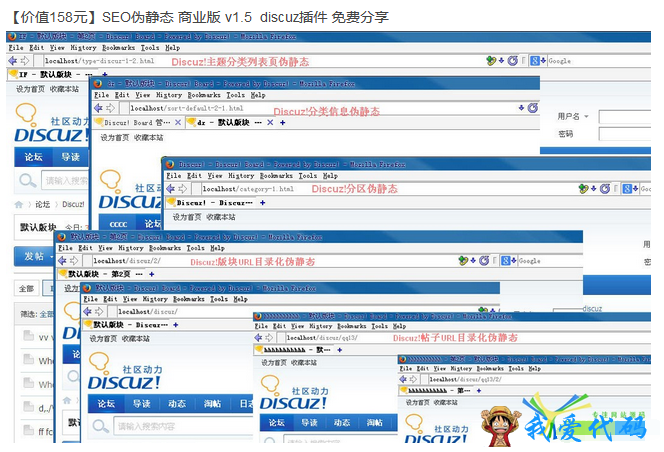Screen dimensions: 664x452
Task: Open new tab in category-1.html window
Action: 263,203
